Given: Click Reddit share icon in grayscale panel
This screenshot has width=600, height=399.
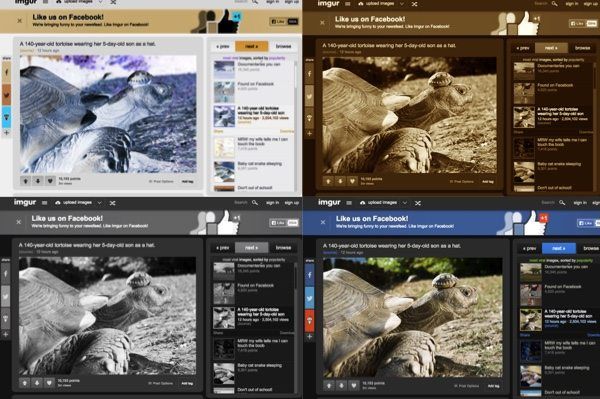Looking at the screenshot, I should tap(6, 319).
